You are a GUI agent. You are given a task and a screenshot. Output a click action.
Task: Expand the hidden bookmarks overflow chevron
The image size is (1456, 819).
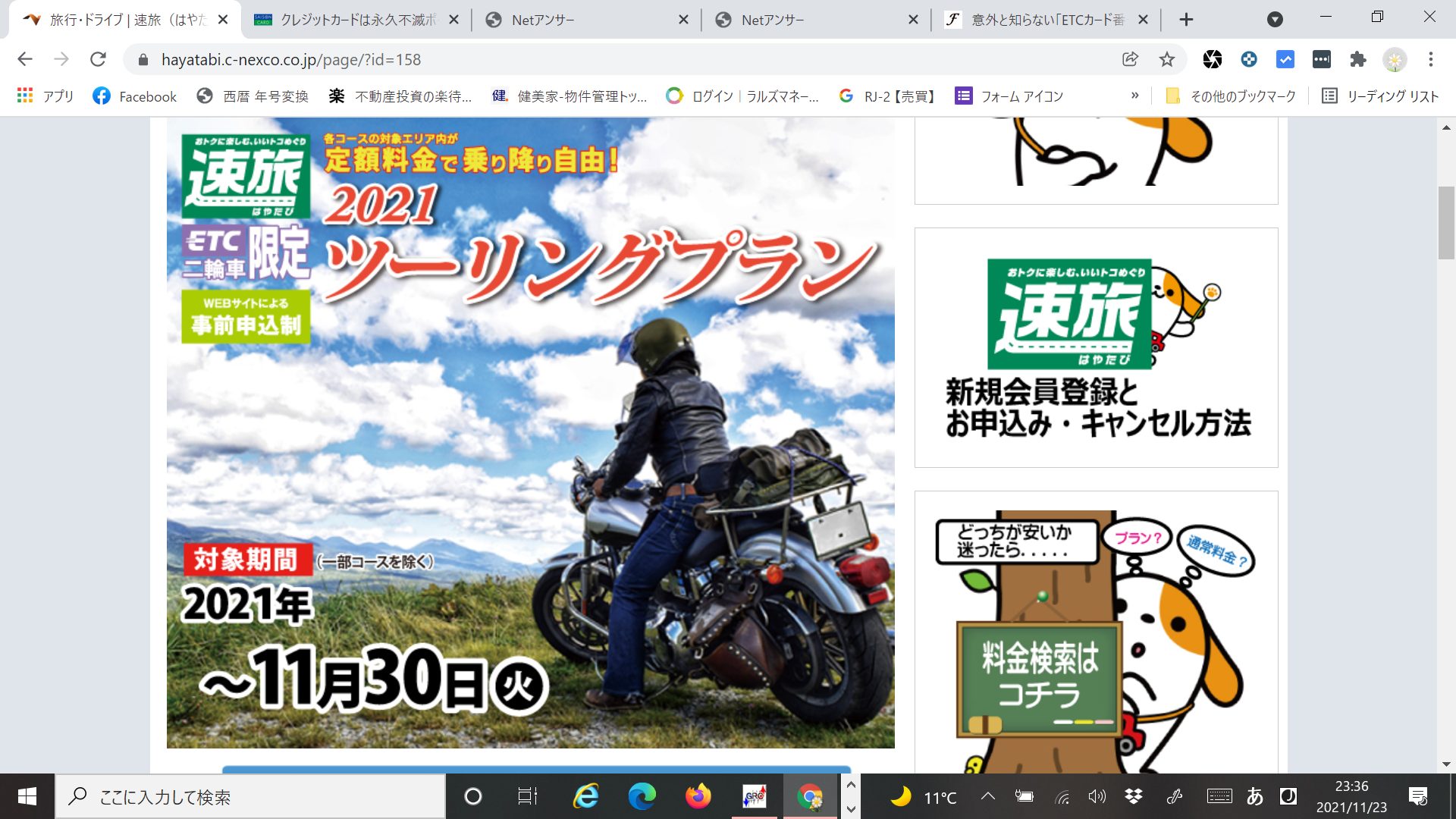tap(1134, 96)
